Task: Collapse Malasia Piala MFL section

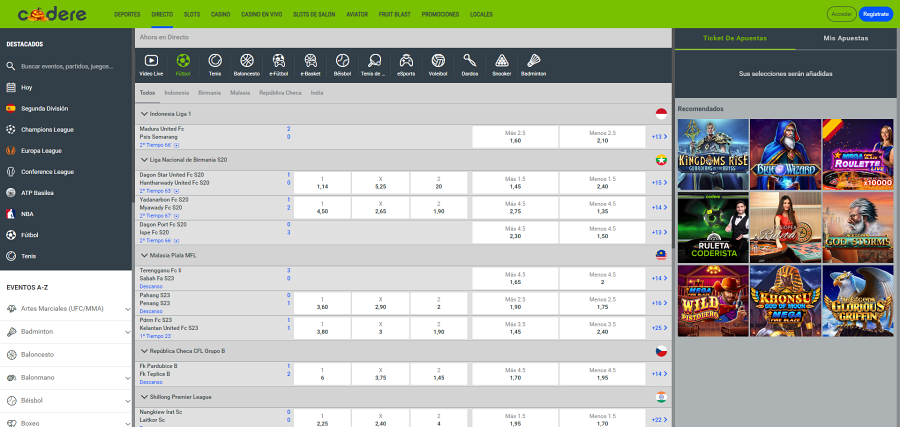Action: [x=144, y=255]
